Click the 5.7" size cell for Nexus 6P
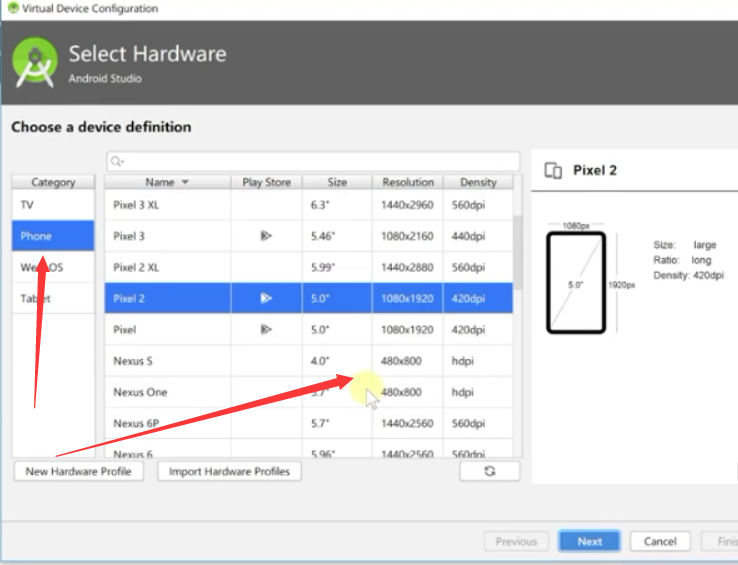This screenshot has width=738, height=565. pyautogui.click(x=320, y=423)
